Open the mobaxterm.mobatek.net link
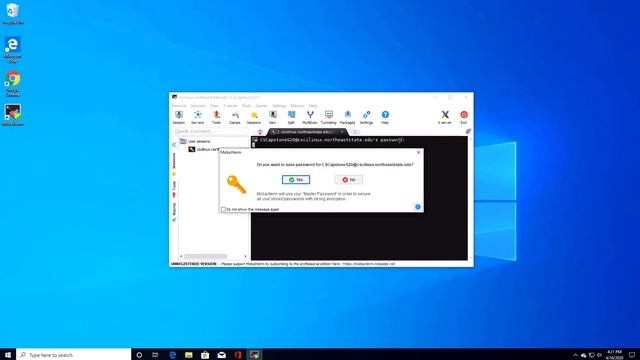This screenshot has width=640, height=360. point(369,264)
